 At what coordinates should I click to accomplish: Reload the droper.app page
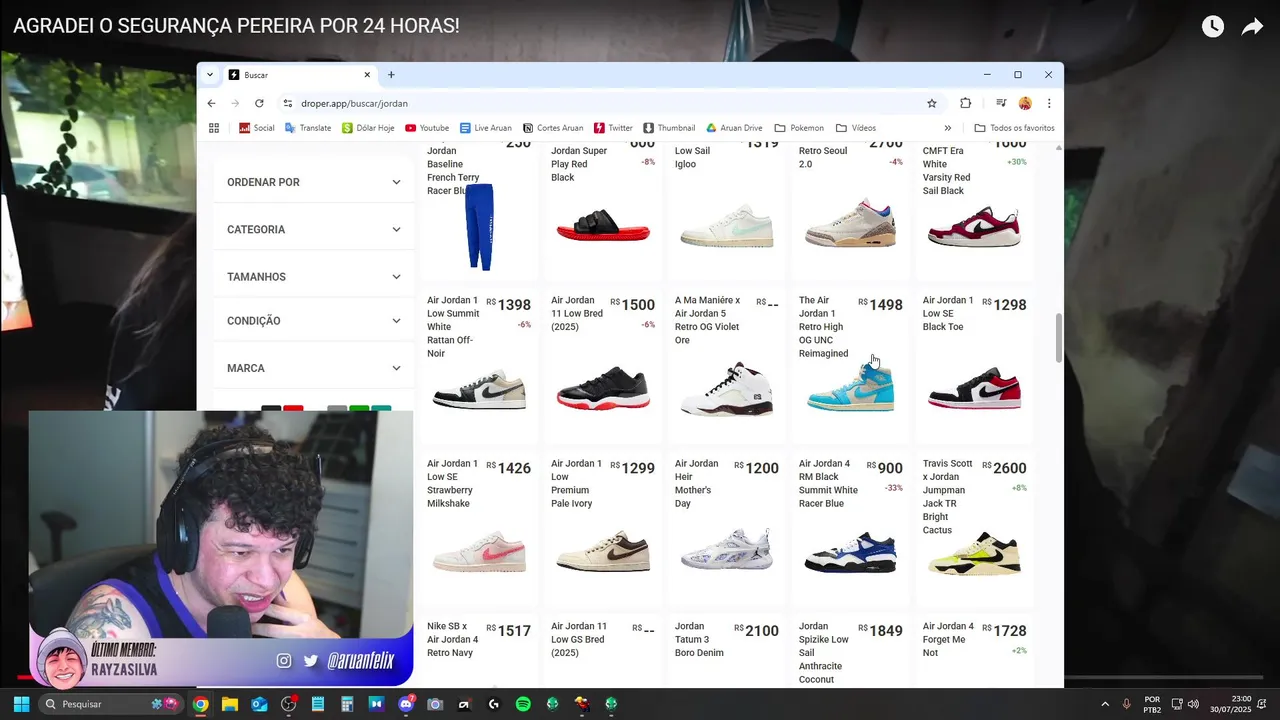pos(259,103)
